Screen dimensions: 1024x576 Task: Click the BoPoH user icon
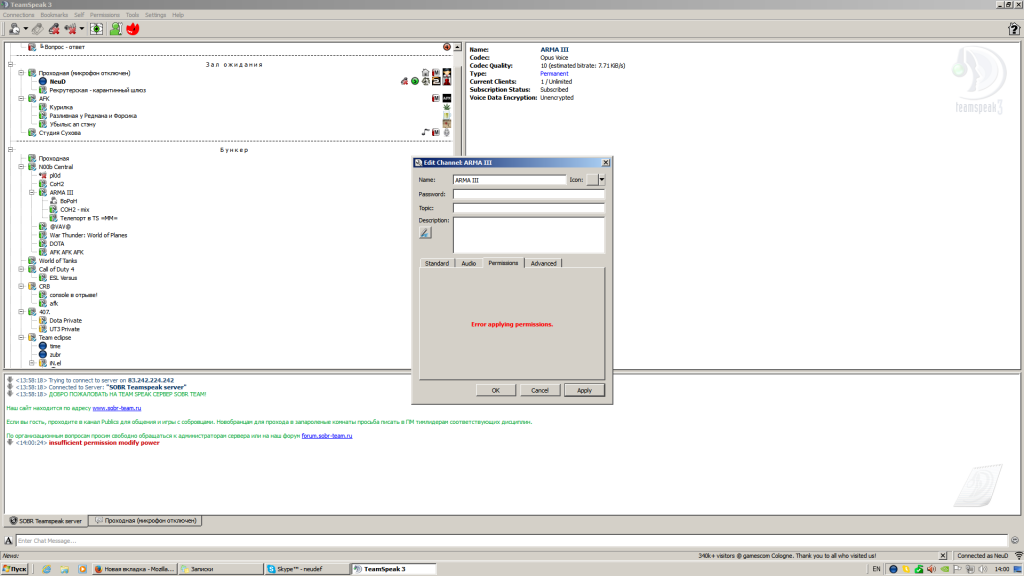coord(54,201)
